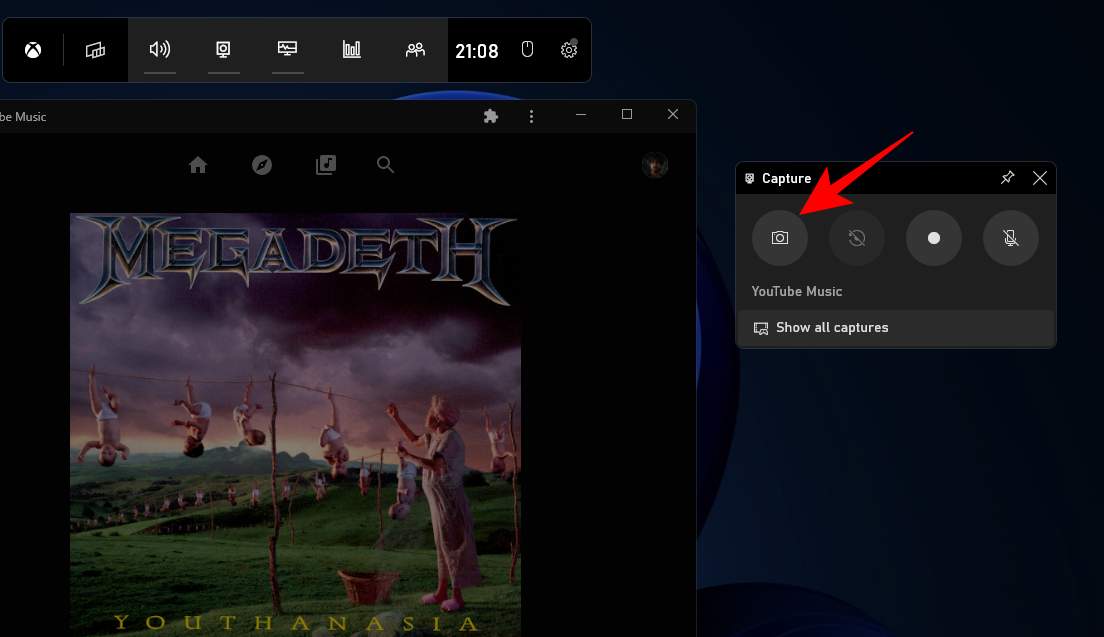Click Show all captures

[896, 328]
